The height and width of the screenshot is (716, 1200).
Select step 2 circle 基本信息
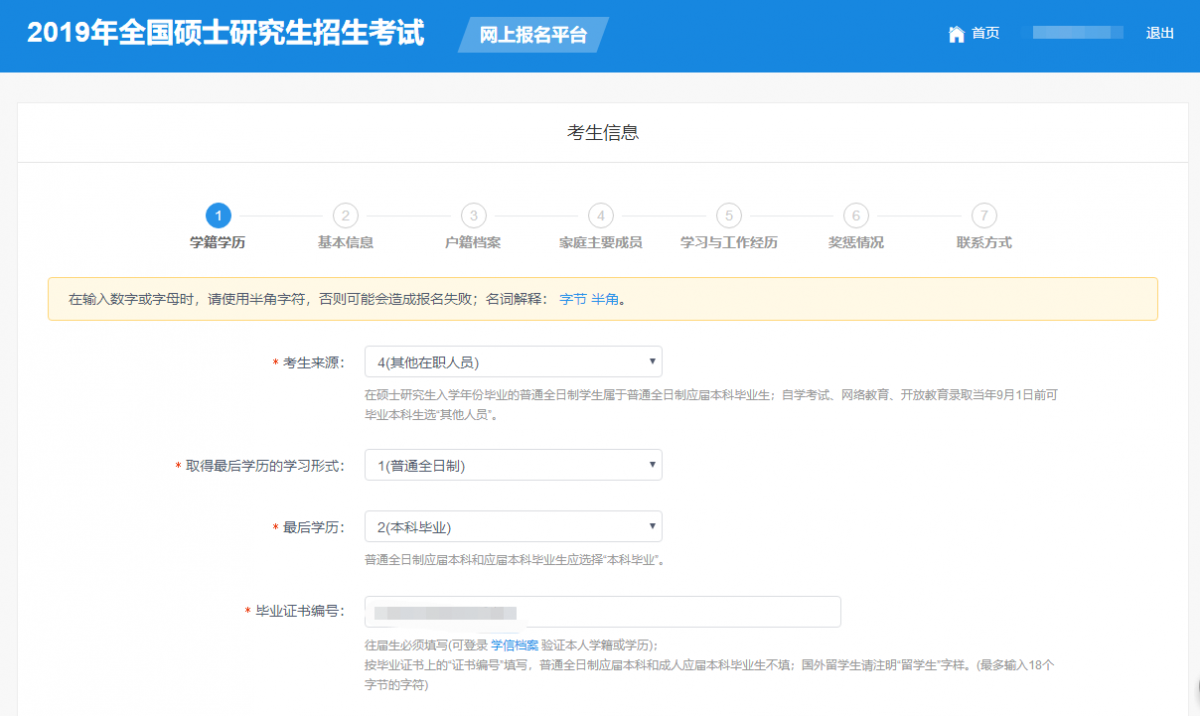(345, 215)
